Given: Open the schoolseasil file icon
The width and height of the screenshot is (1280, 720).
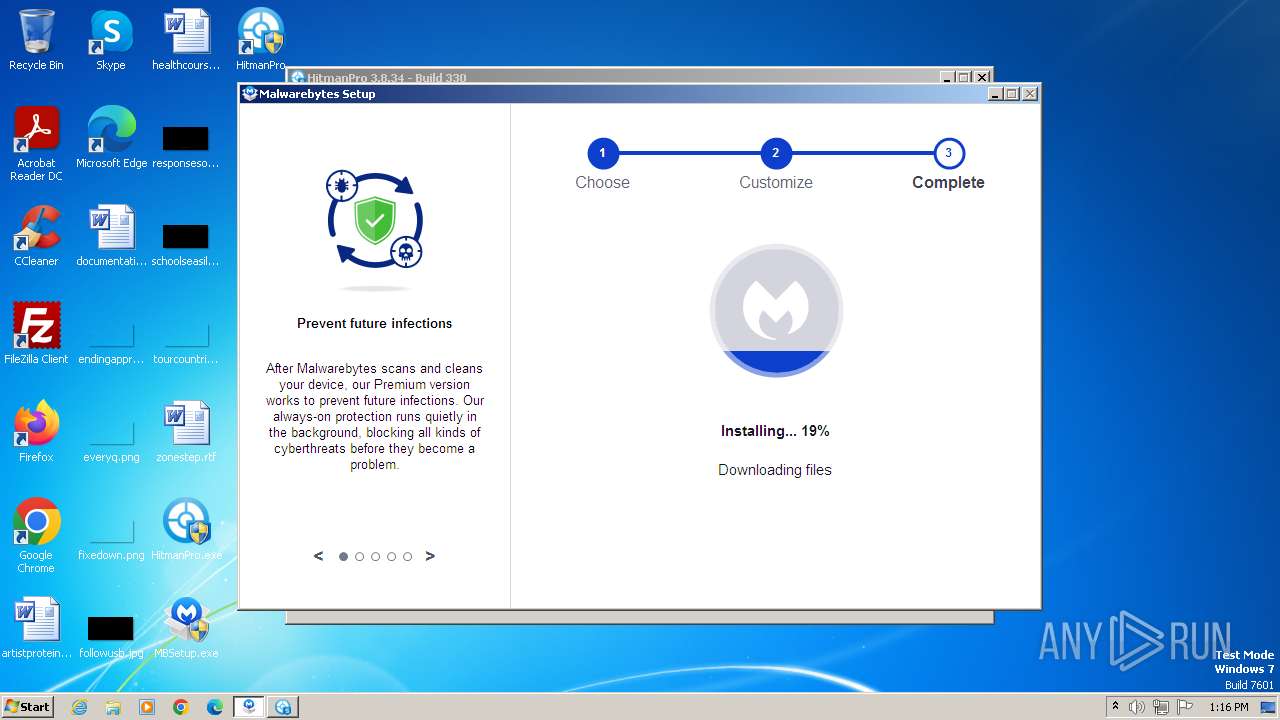Looking at the screenshot, I should tap(186, 244).
